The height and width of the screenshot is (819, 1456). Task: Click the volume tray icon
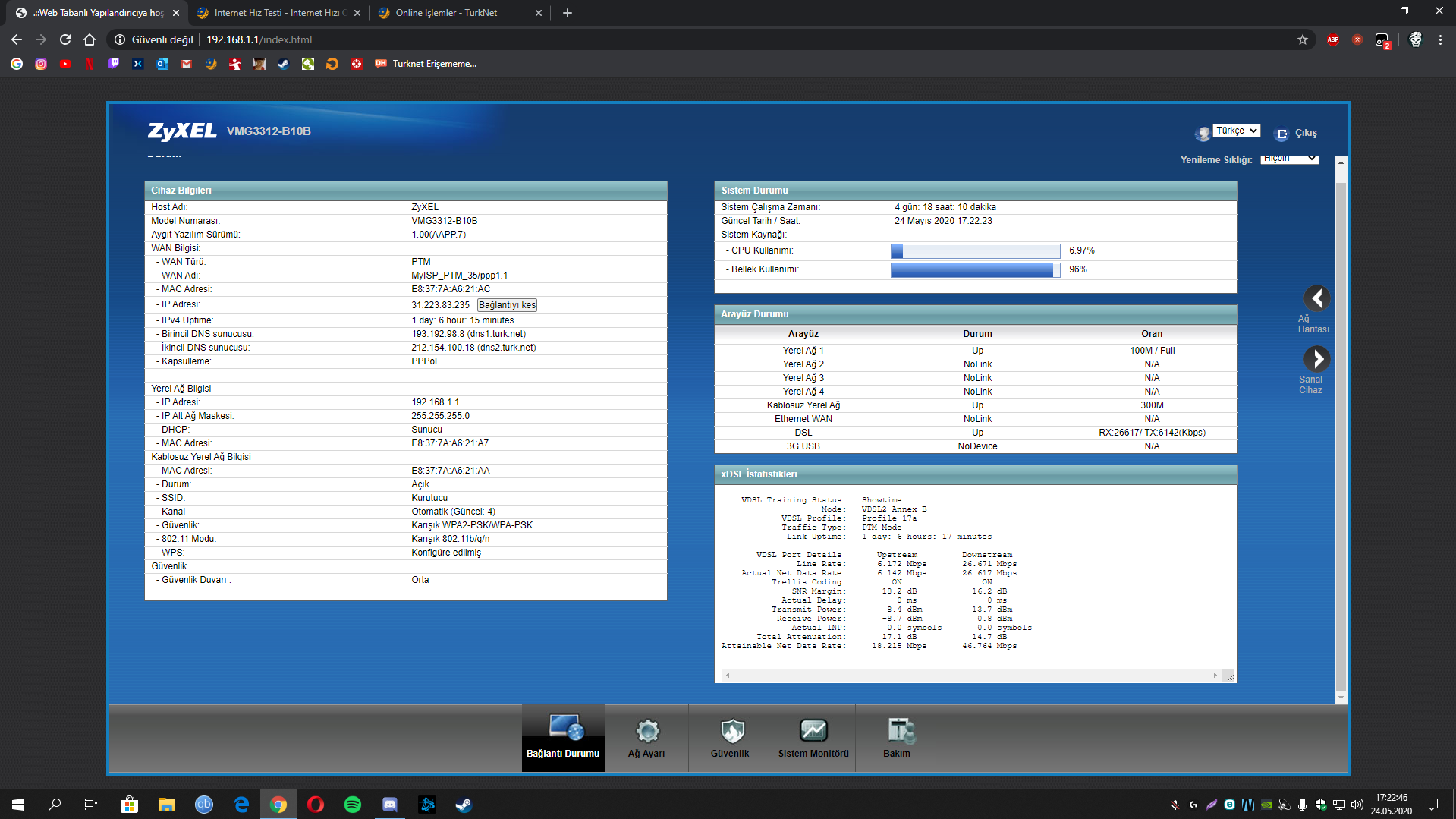click(x=1357, y=805)
